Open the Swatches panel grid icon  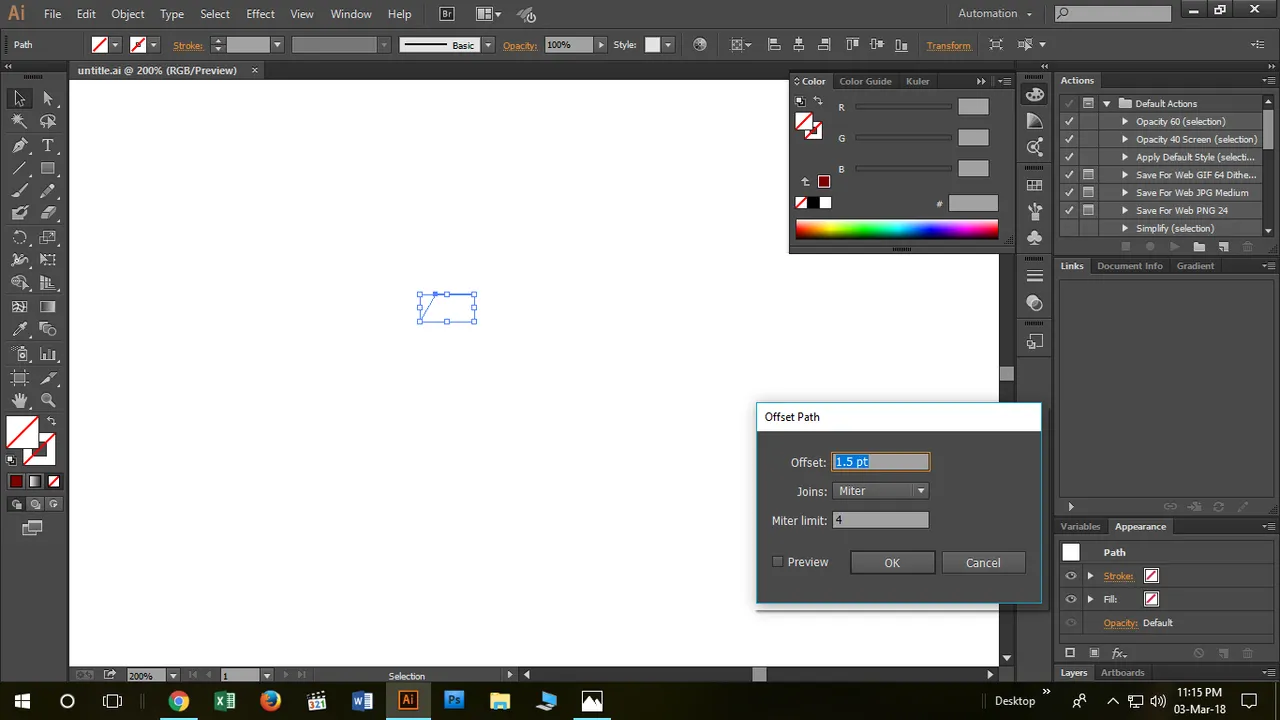click(x=1035, y=186)
